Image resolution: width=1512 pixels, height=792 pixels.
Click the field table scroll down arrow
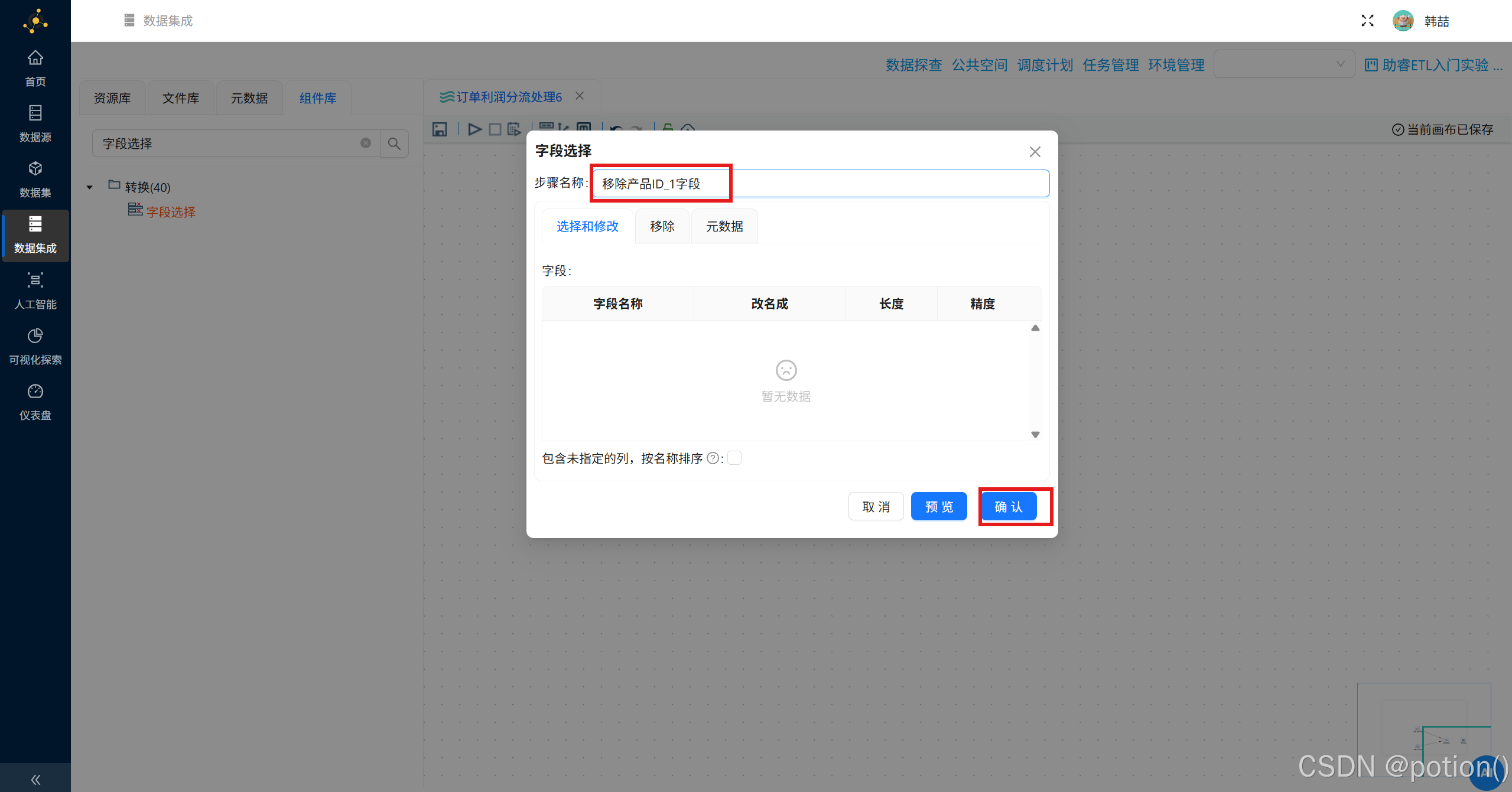(1035, 435)
